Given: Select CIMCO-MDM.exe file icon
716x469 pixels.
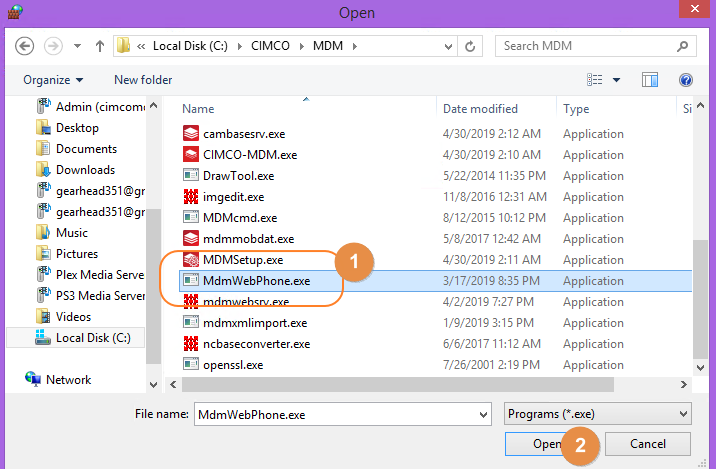Looking at the screenshot, I should [x=191, y=154].
